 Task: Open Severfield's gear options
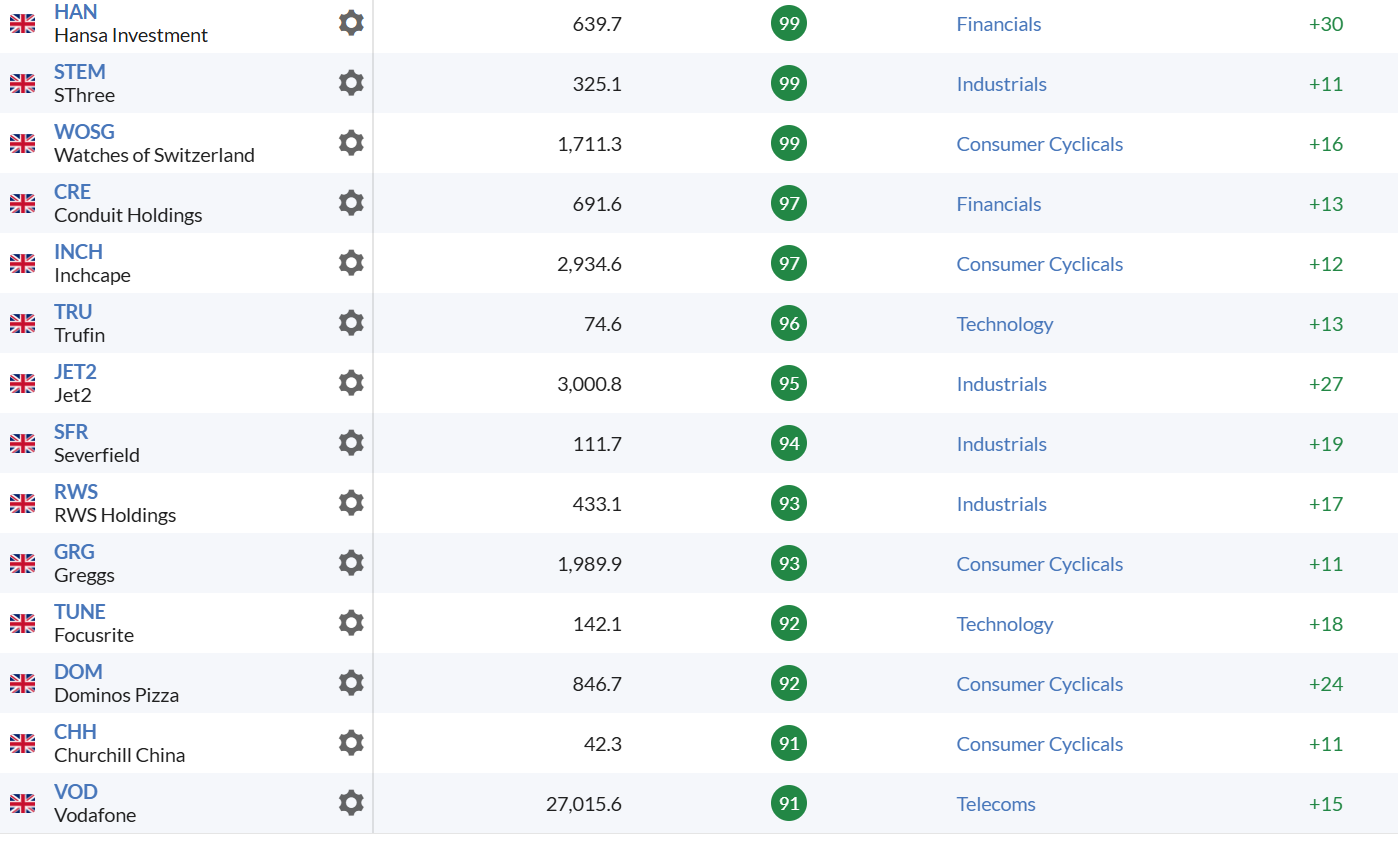[351, 442]
